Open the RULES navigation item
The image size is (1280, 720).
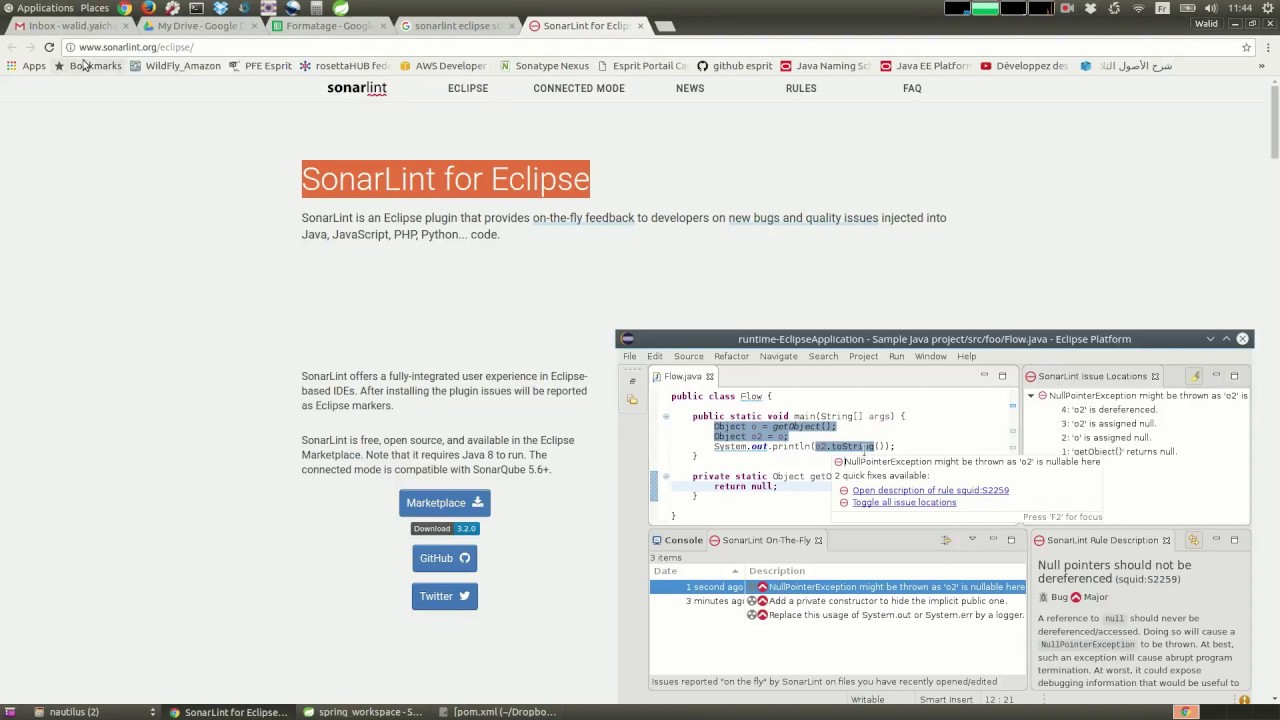pyautogui.click(x=801, y=88)
